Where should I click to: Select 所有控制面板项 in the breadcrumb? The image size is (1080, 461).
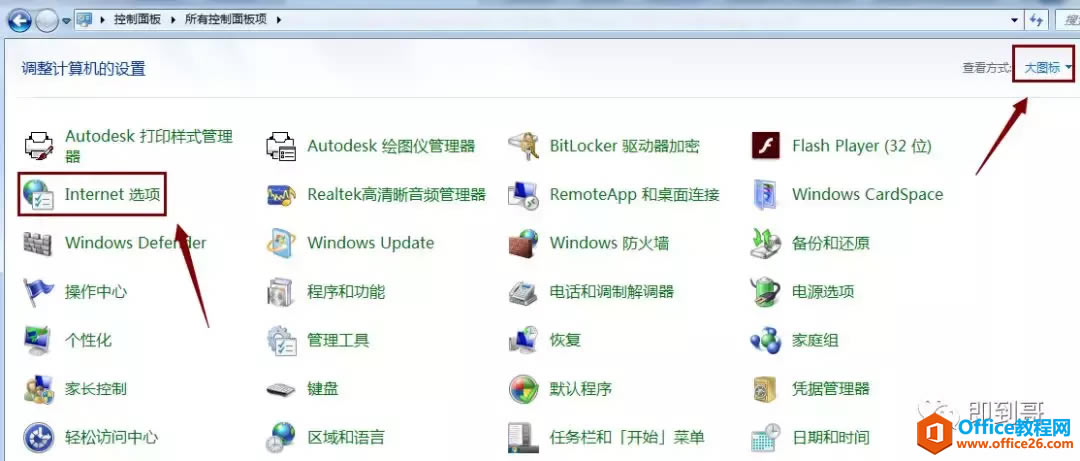coord(227,19)
